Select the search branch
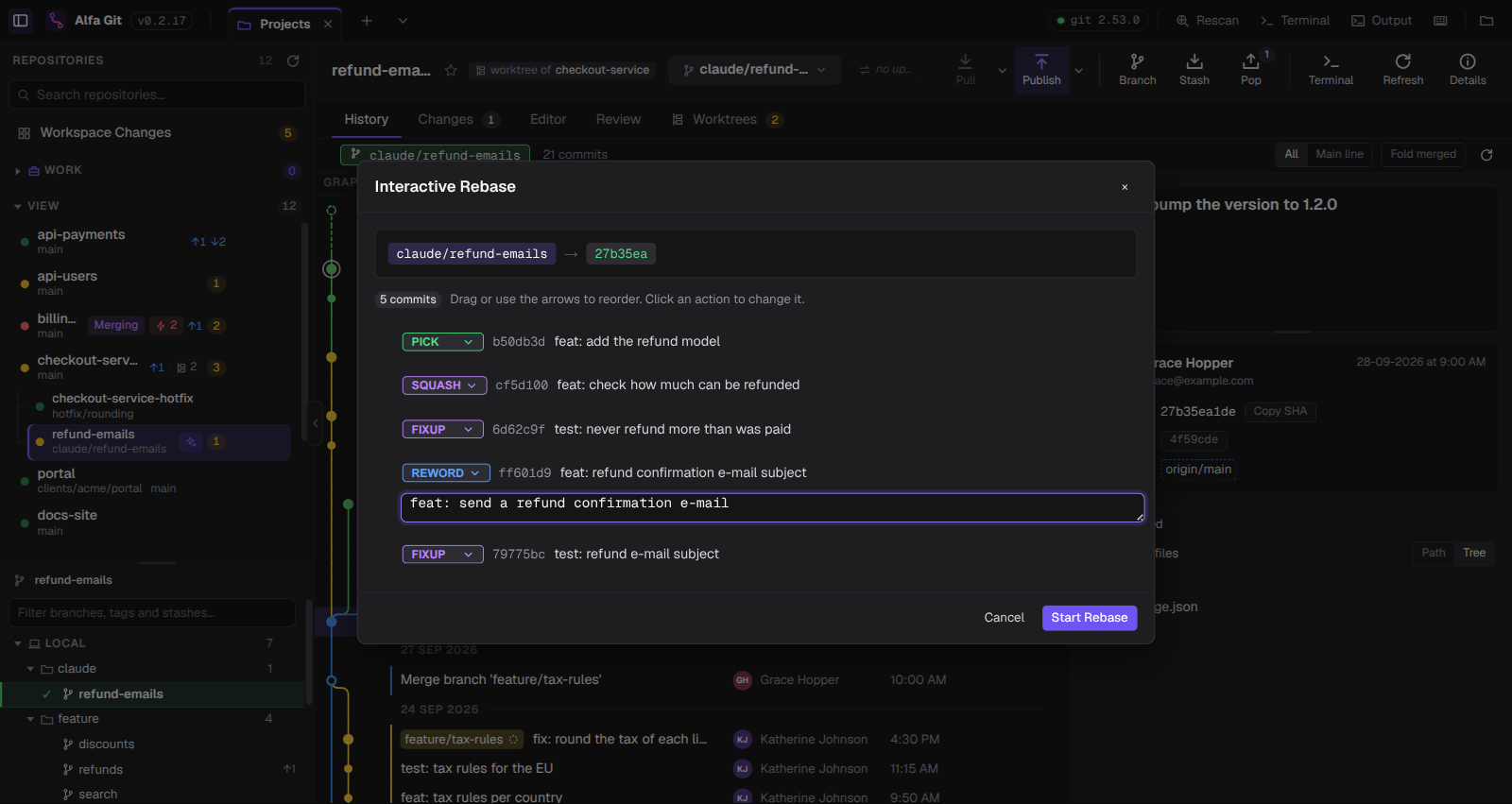The image size is (1512, 804). [97, 795]
